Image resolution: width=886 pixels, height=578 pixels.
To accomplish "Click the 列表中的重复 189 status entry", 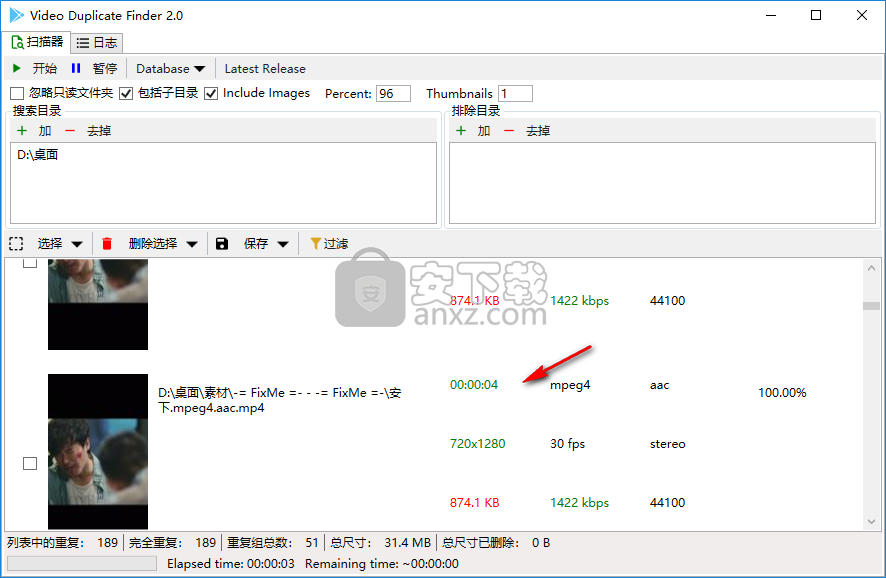I will click(62, 542).
